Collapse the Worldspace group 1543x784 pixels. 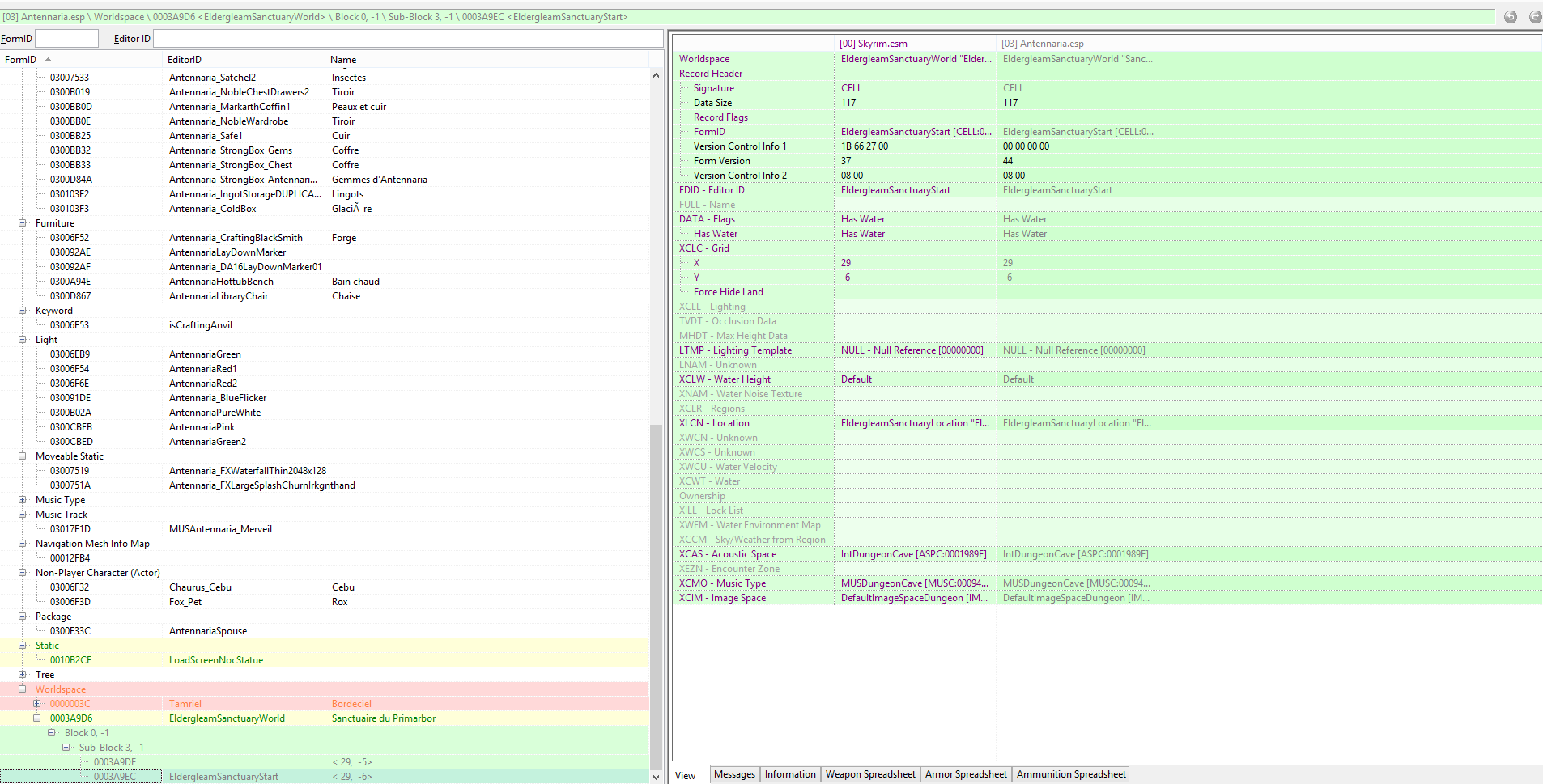coord(23,689)
